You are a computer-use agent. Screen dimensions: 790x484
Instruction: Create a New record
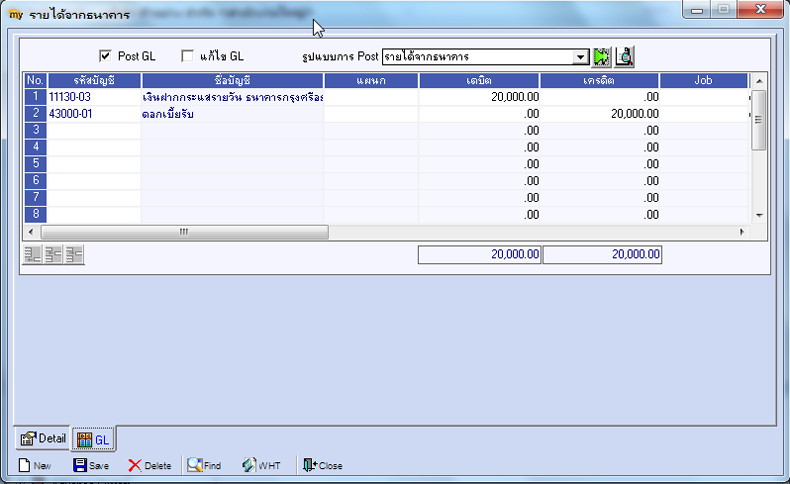point(35,465)
